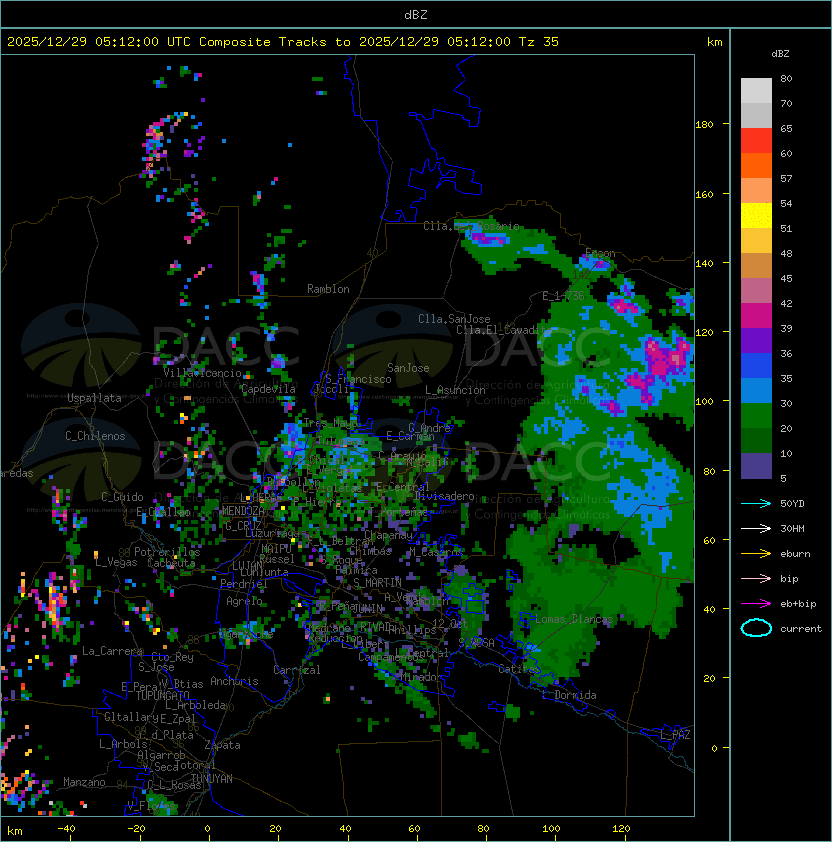Click the 'Uspallata' place label on the map
Viewport: 832px width, 842px height.
click(x=94, y=398)
